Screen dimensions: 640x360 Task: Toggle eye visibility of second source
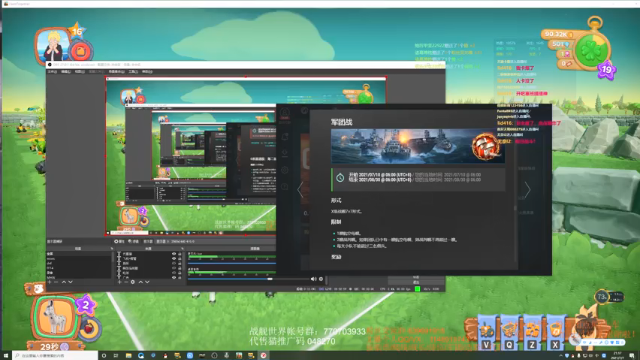[x=174, y=258]
